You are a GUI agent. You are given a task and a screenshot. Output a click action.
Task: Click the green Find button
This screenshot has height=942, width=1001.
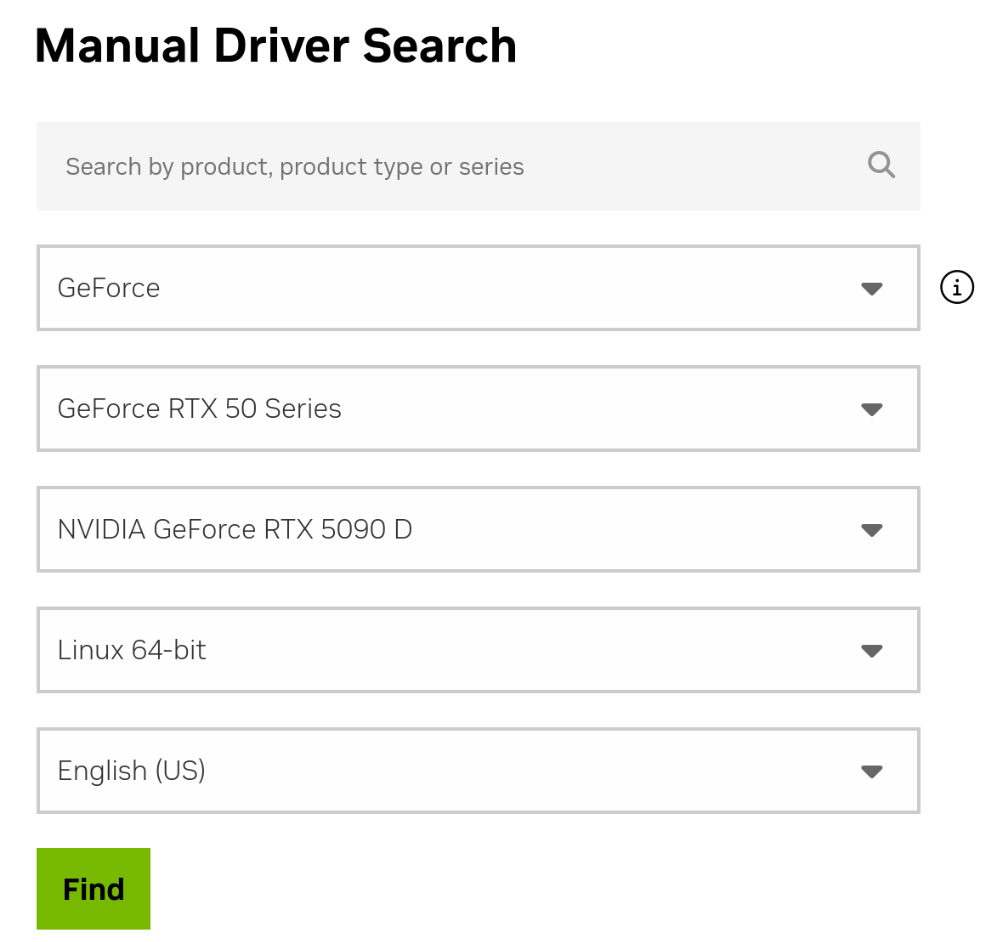click(x=93, y=888)
